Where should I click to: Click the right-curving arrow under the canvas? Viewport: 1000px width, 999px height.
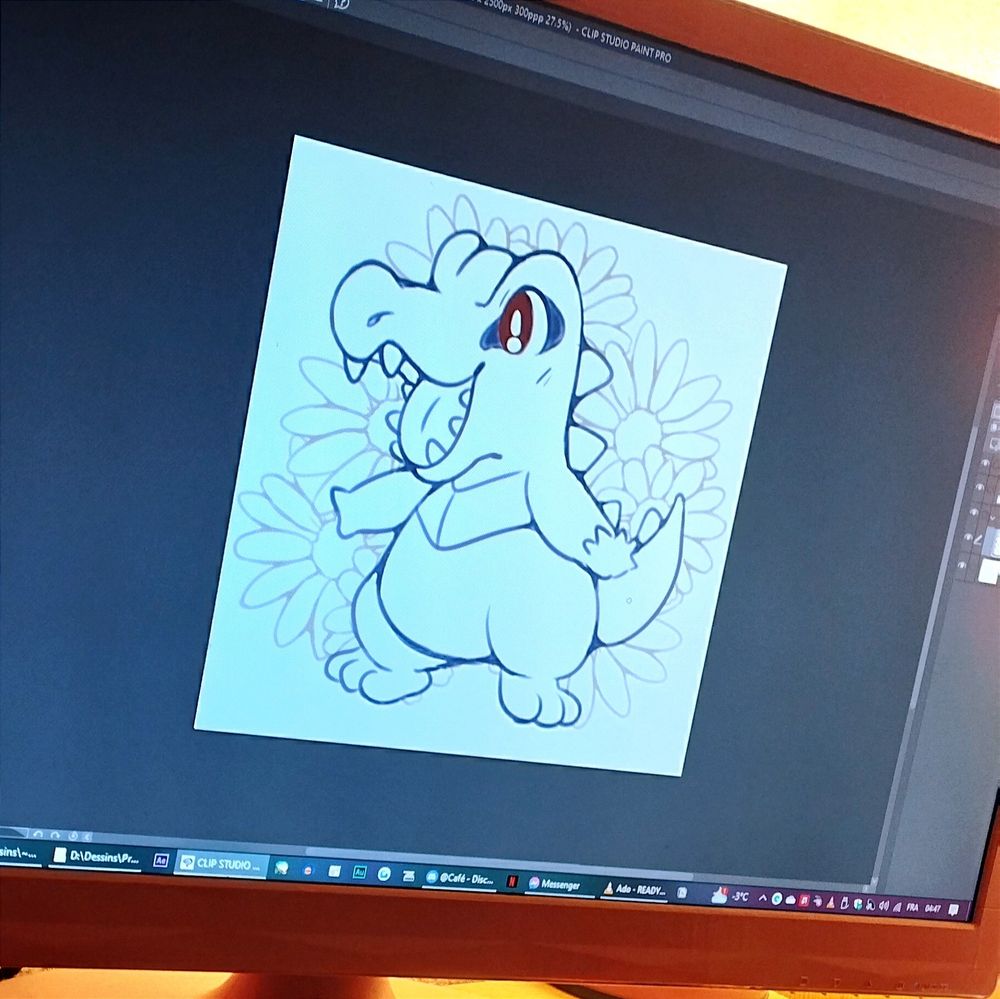tap(55, 834)
